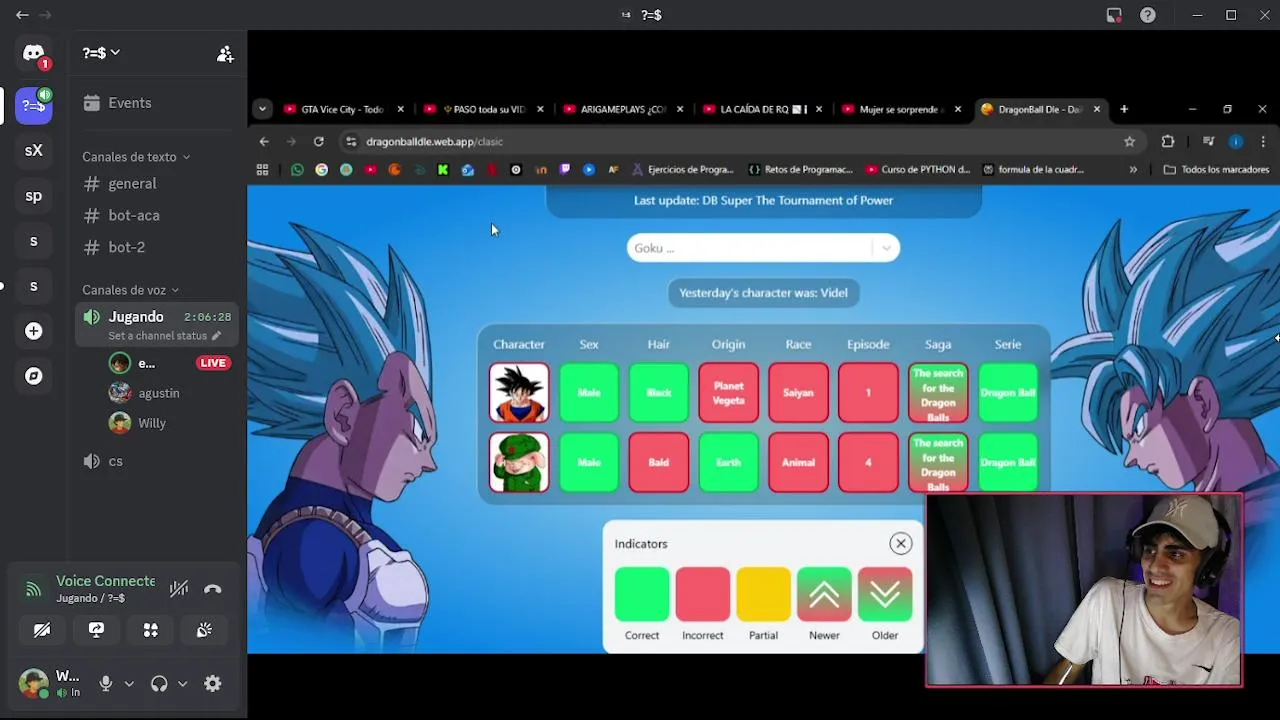
Task: Open the browser tab search dropdown
Action: [262, 109]
